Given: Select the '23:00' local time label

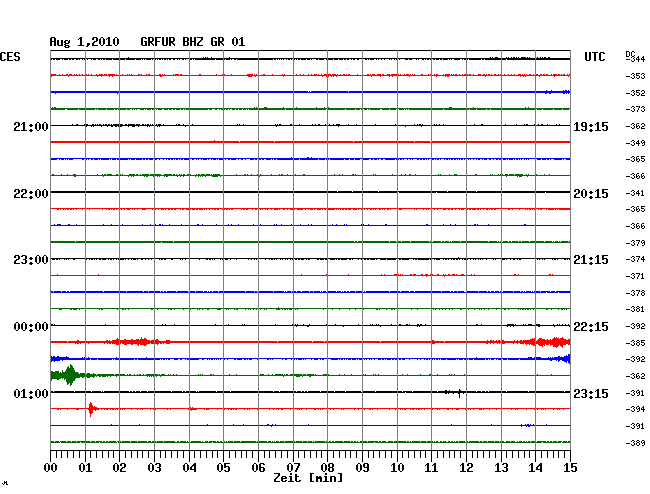Looking at the screenshot, I should [31, 260].
